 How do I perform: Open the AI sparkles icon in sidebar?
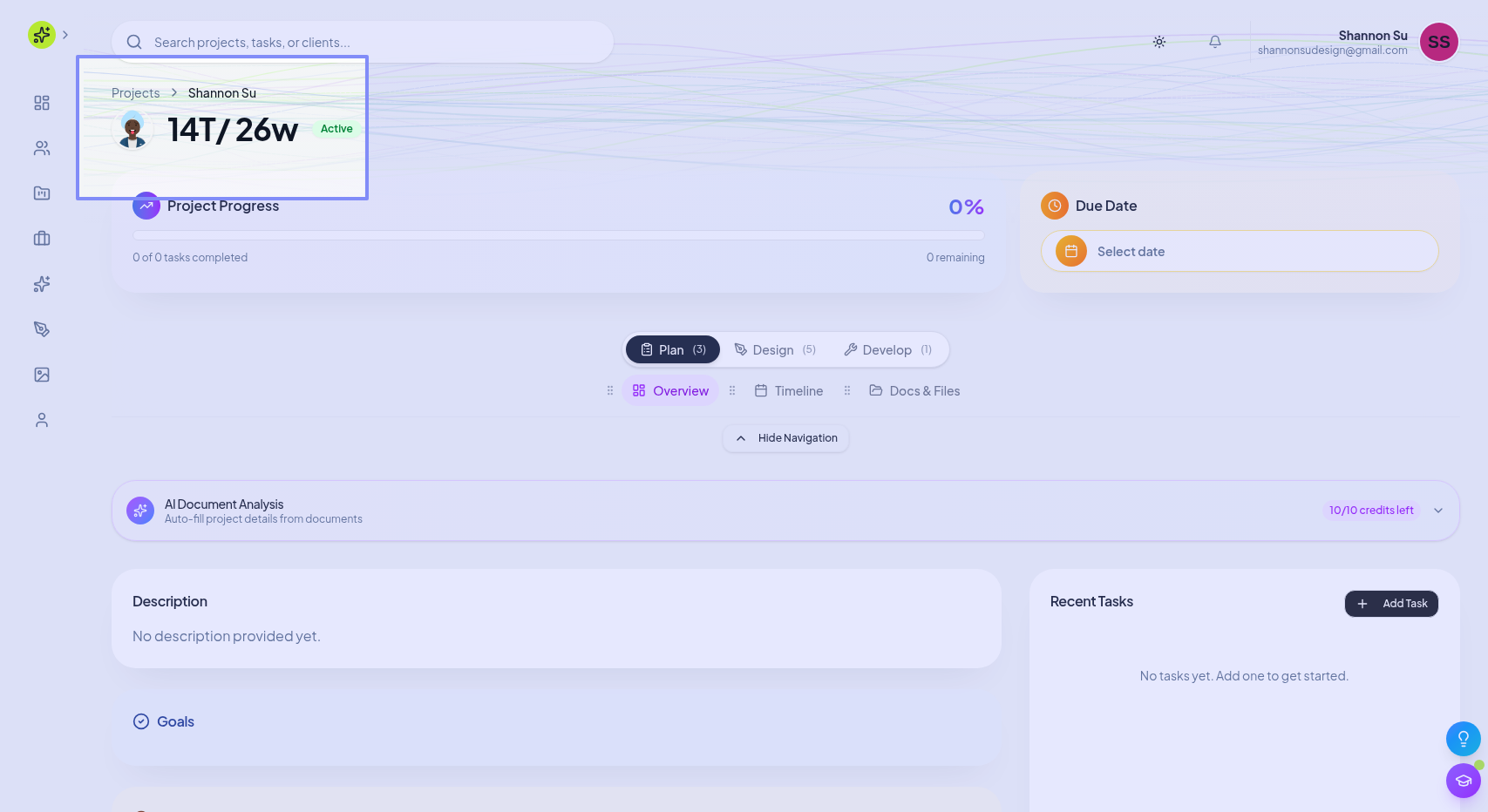pyautogui.click(x=42, y=284)
